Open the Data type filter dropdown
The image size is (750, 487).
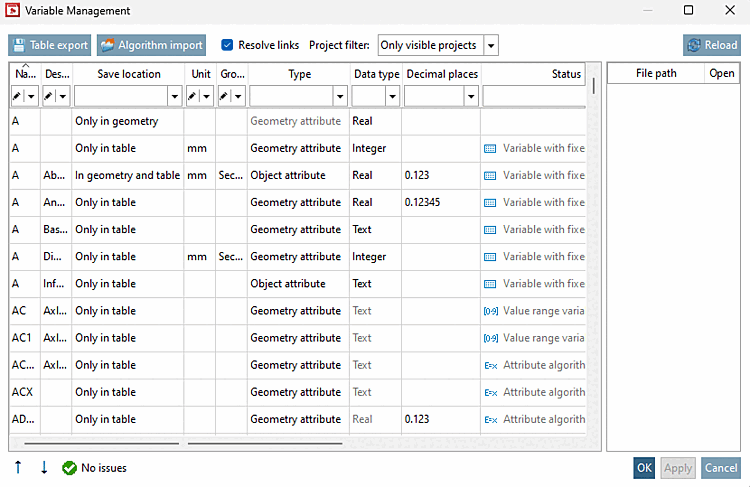coord(392,97)
